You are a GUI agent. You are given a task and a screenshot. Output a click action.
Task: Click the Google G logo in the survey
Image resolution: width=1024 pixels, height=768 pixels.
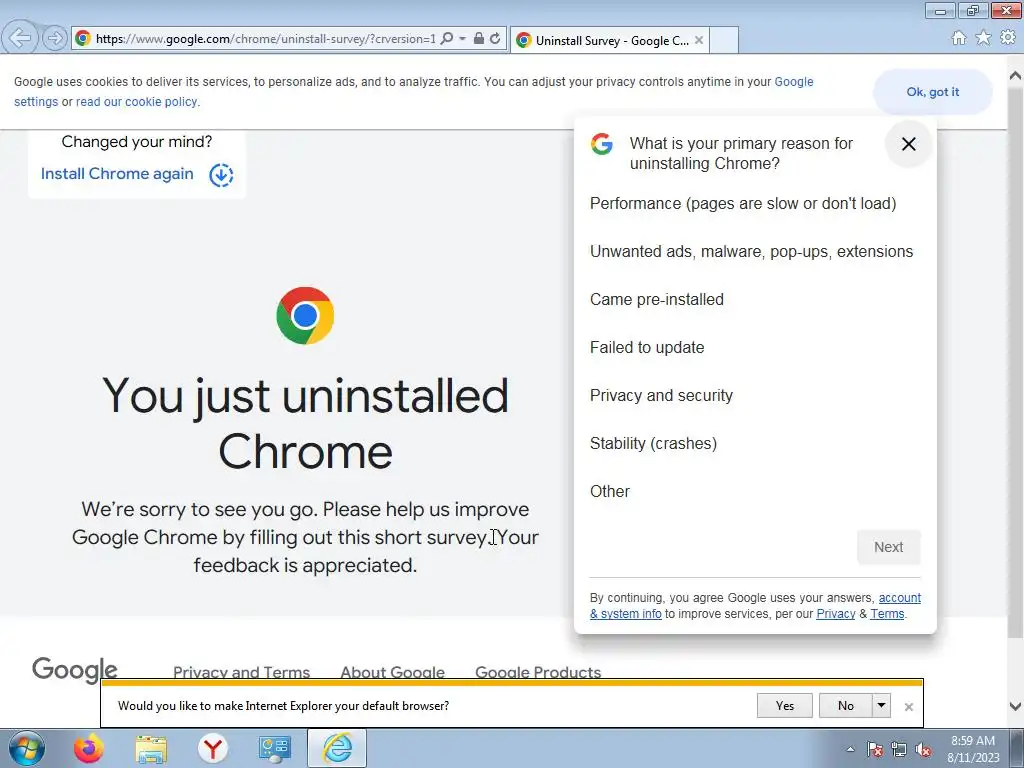(x=601, y=144)
